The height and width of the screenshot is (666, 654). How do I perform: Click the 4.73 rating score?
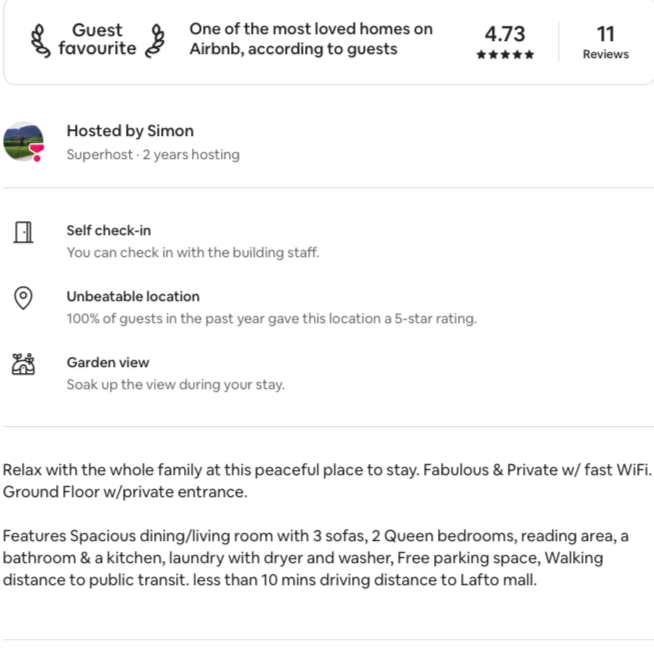point(505,34)
